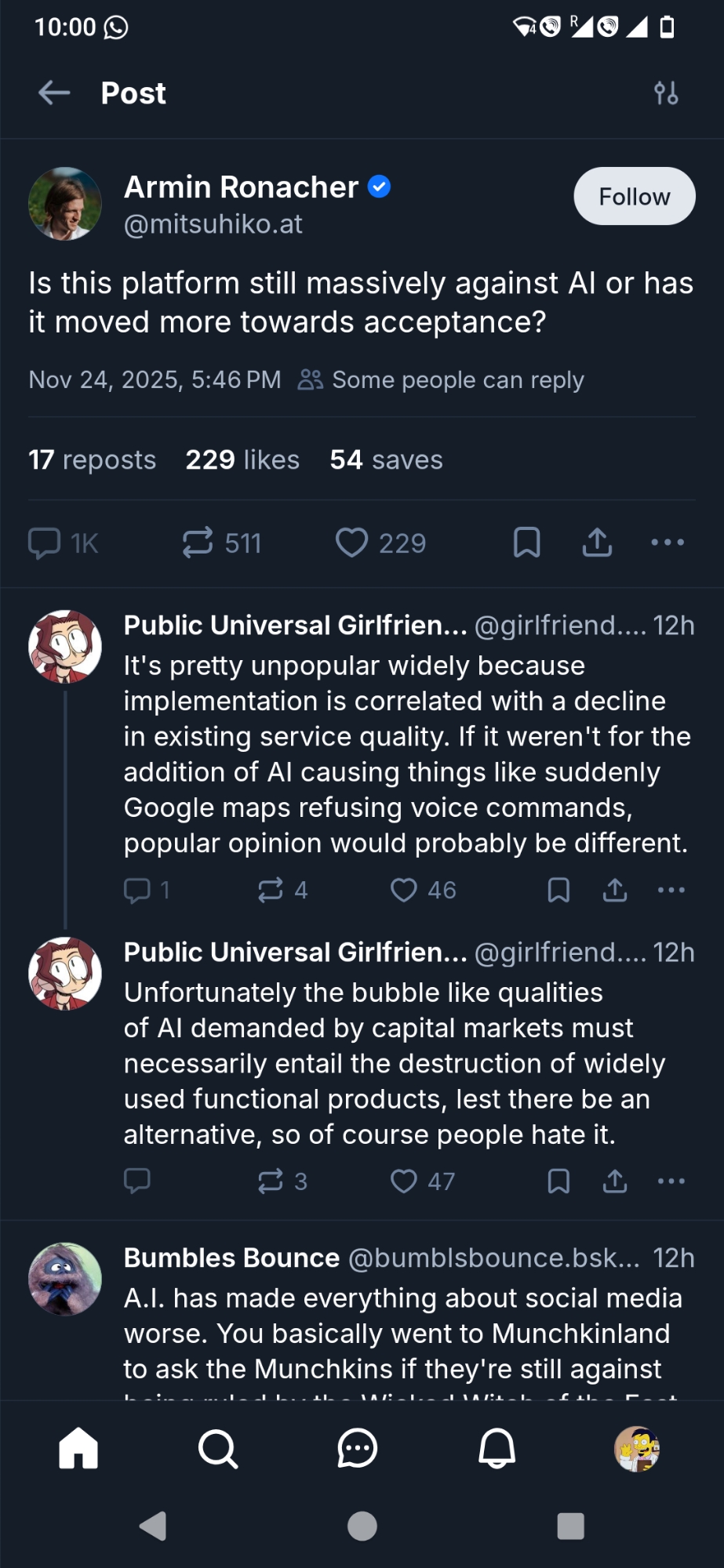Open chat messages in bottom navigation
The width and height of the screenshot is (724, 1568).
pos(358,1448)
